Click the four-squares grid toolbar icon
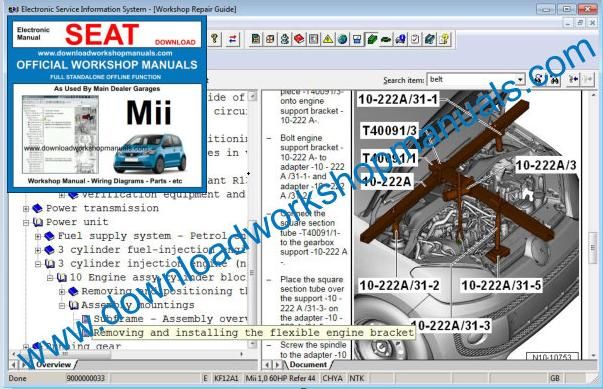The image size is (603, 389). point(270,39)
